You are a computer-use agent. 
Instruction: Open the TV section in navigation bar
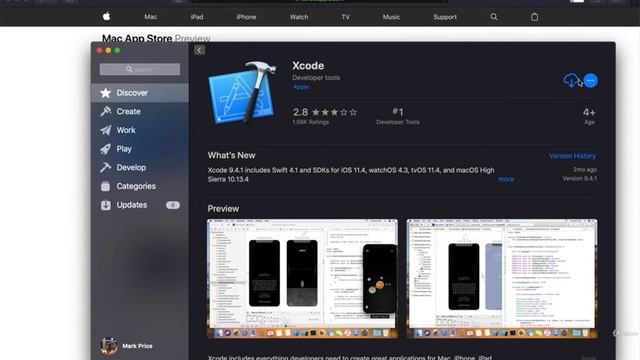(x=346, y=17)
